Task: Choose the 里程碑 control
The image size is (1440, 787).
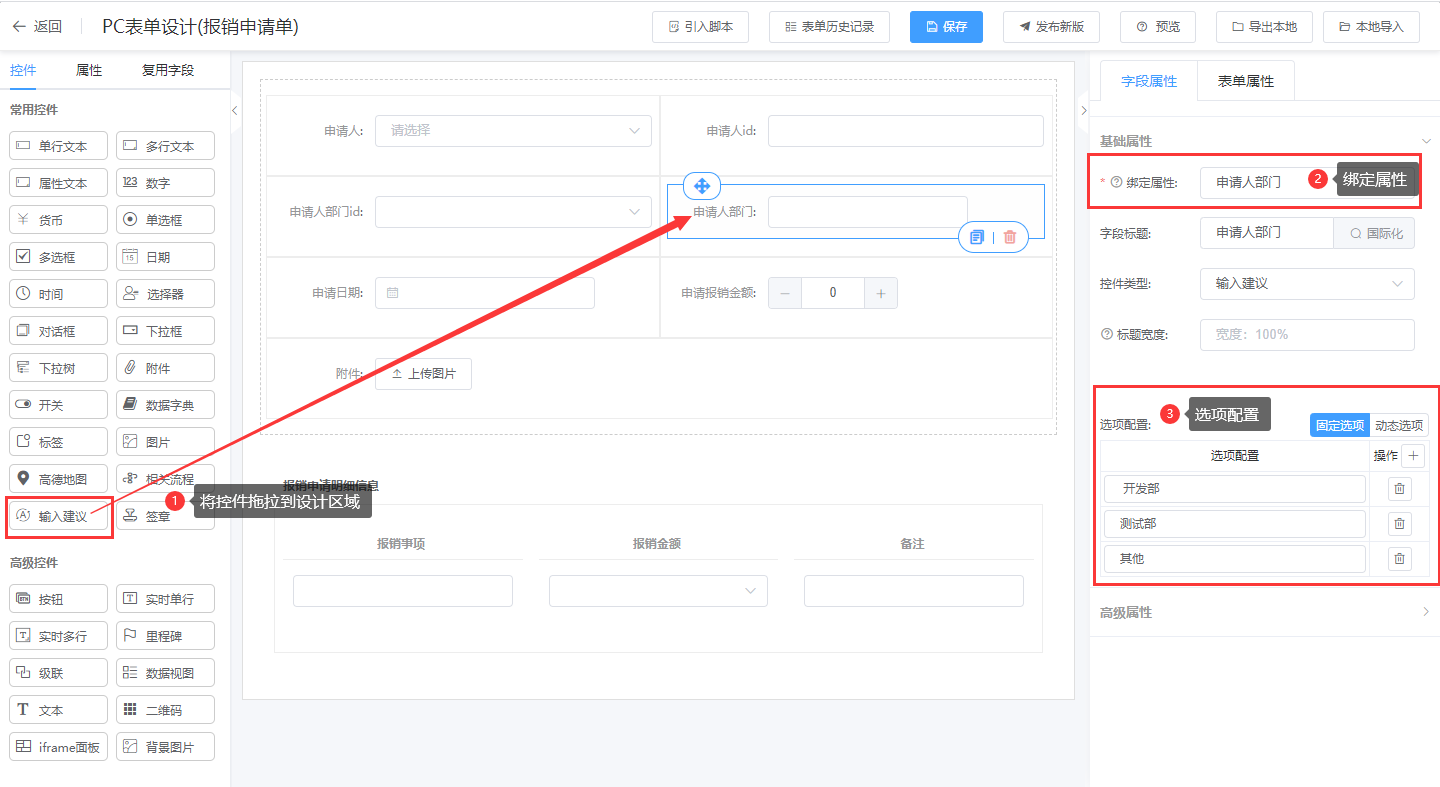Action: (x=165, y=636)
